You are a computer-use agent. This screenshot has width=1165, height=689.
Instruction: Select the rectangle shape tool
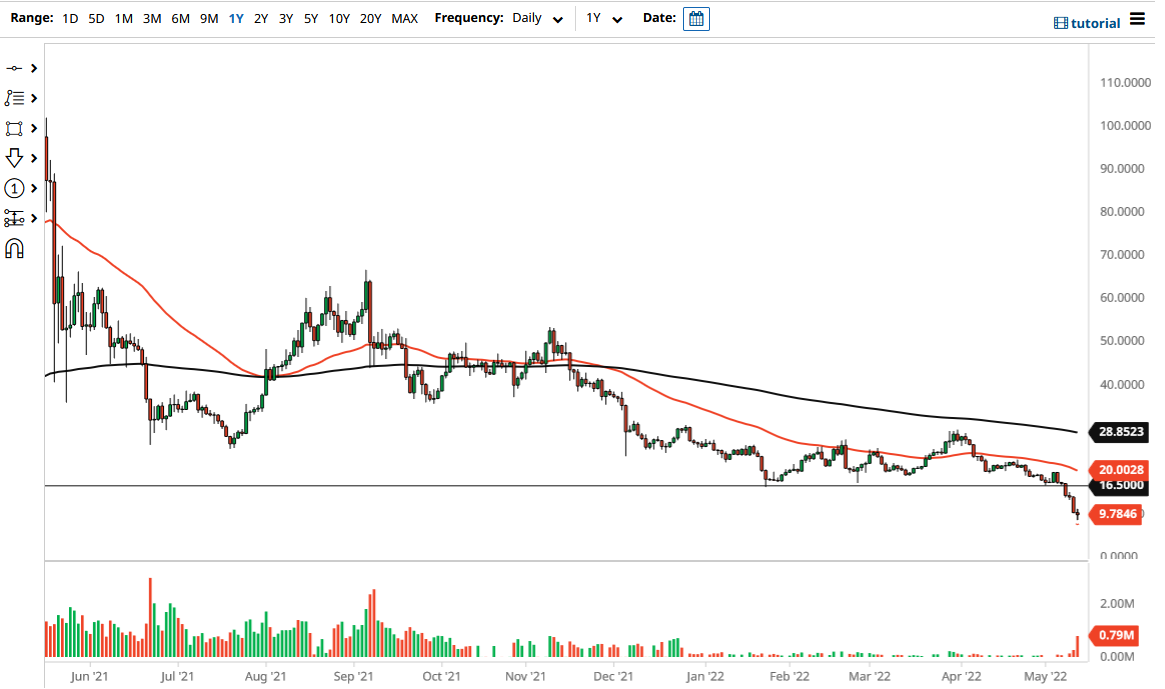[14, 128]
